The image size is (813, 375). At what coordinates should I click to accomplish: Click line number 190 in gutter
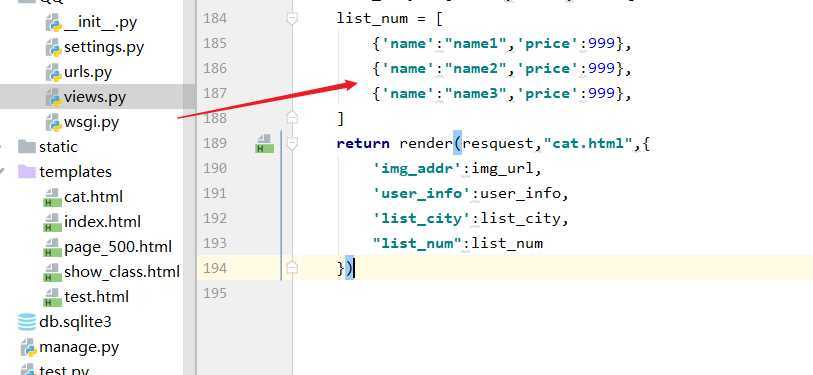coord(215,168)
